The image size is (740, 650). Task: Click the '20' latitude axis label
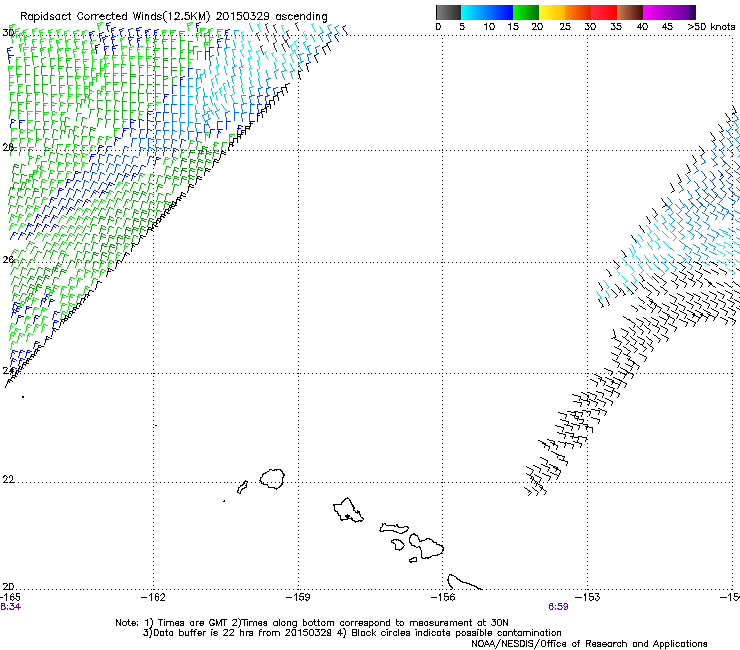tap(8, 587)
